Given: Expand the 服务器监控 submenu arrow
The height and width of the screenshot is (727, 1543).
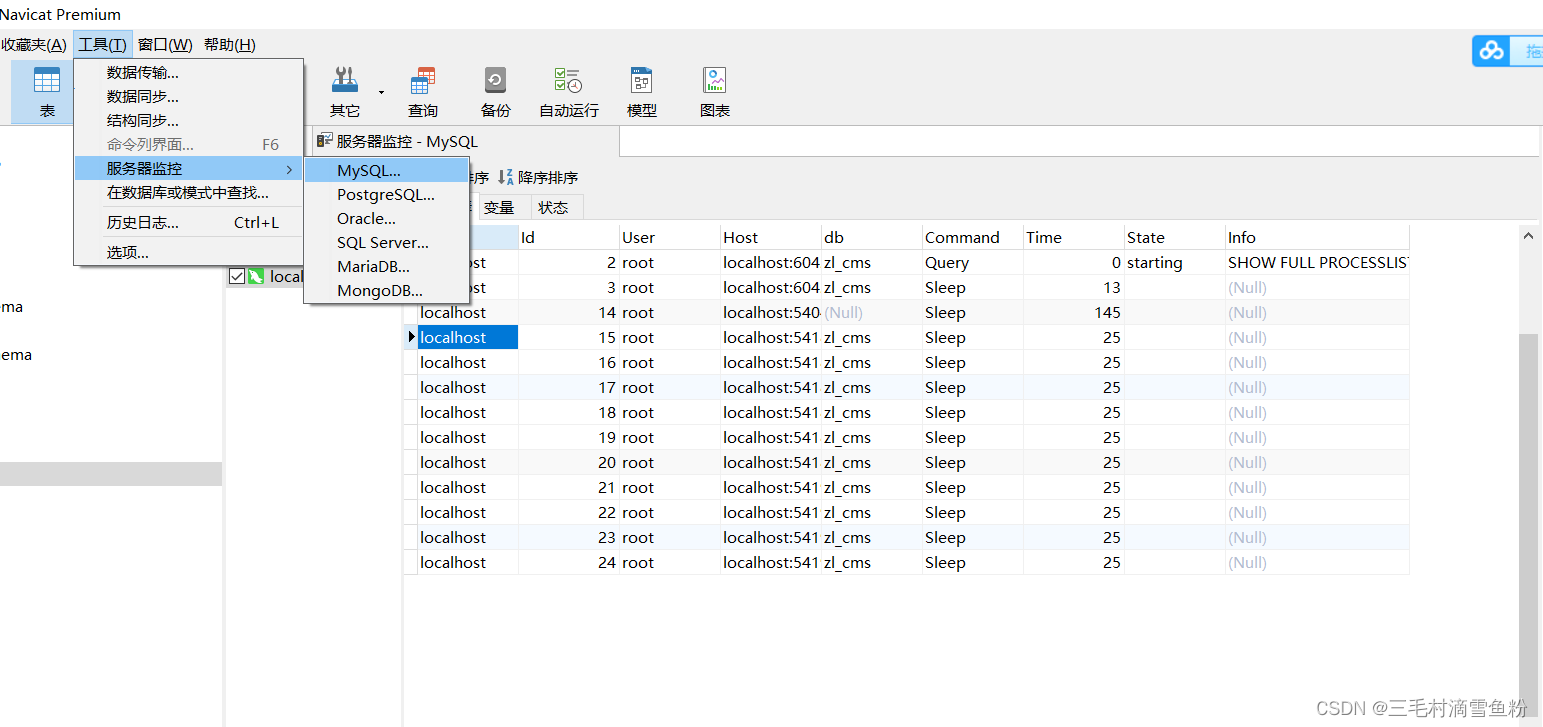Looking at the screenshot, I should (x=290, y=169).
